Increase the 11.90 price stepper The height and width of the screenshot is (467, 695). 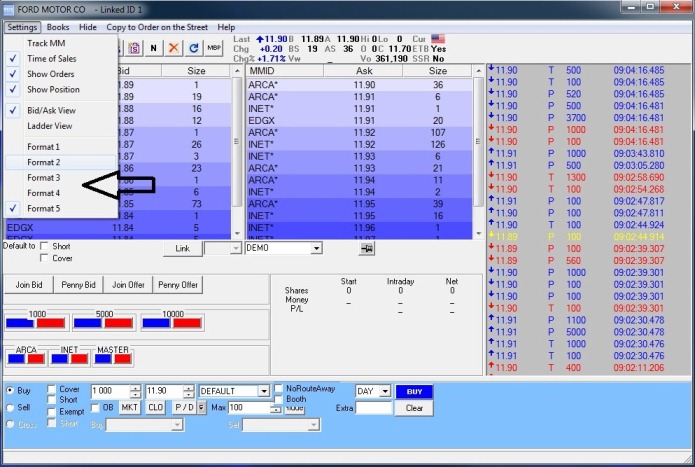189,388
